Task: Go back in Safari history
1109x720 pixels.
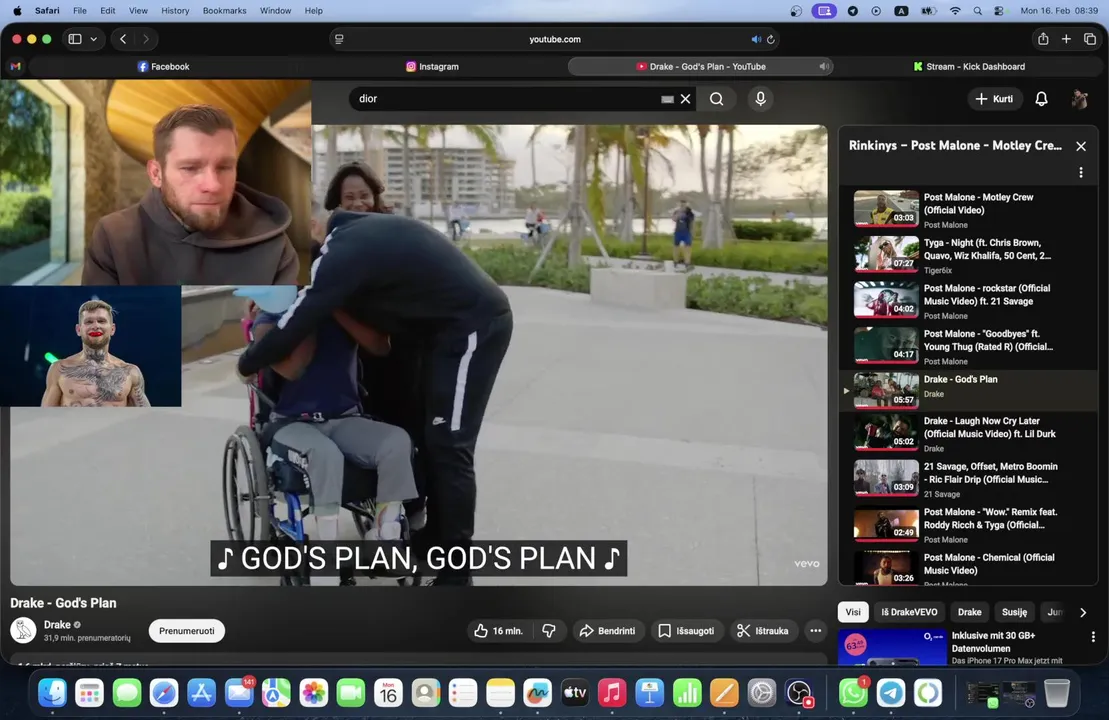Action: (123, 40)
